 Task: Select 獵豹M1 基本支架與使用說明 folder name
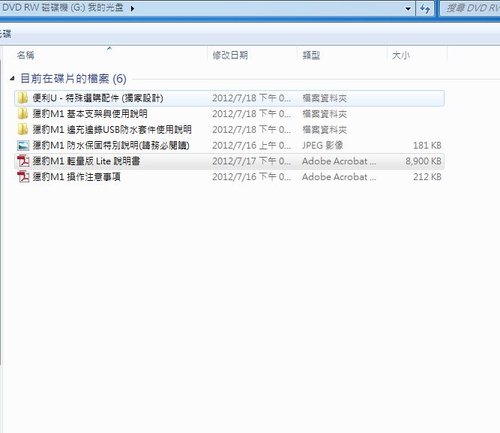pos(90,114)
